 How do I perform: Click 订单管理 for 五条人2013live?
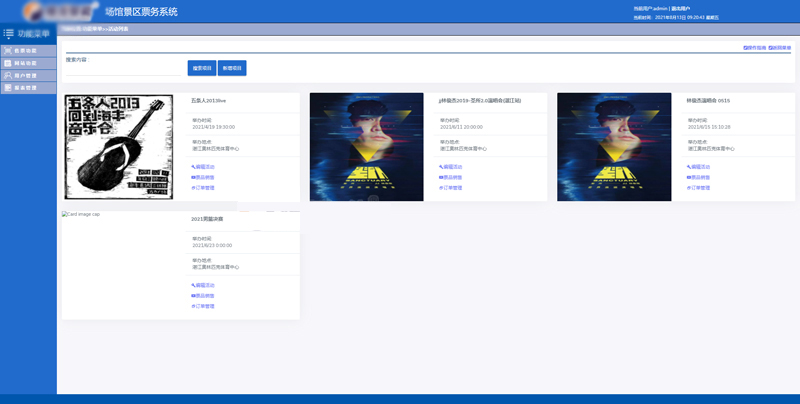pos(203,188)
